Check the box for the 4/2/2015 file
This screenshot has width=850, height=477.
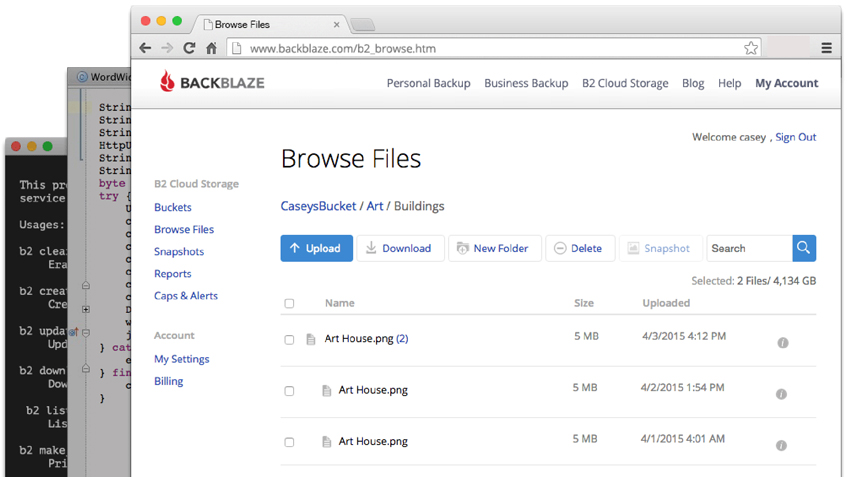(289, 391)
